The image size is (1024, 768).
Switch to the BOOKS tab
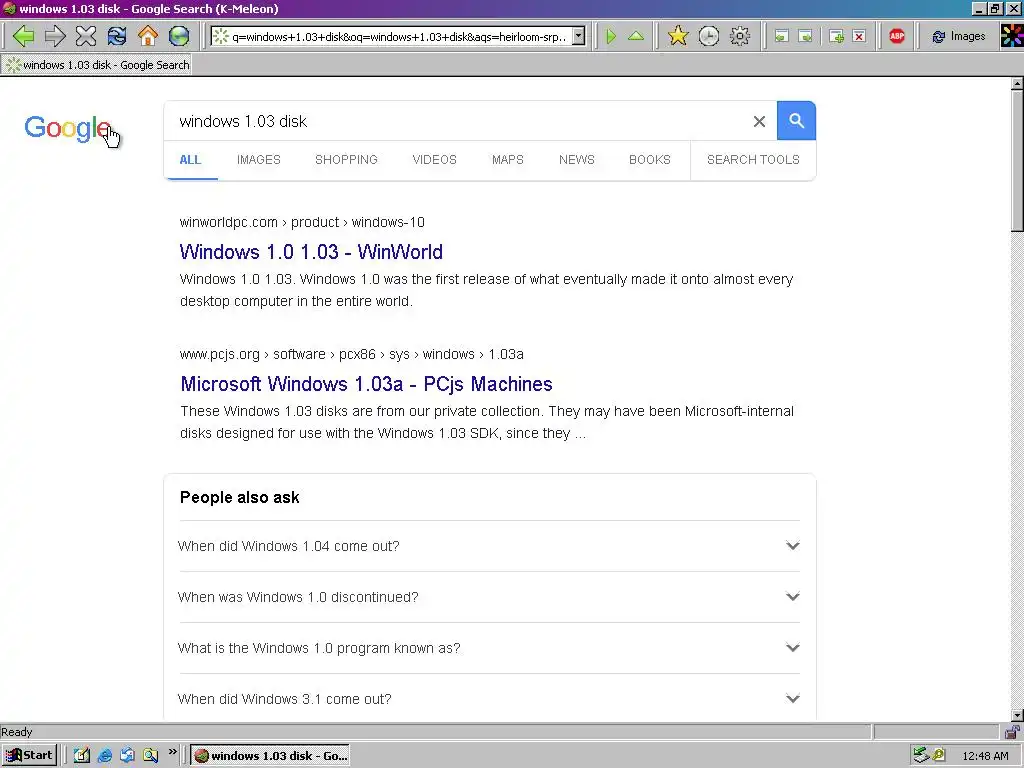(x=650, y=160)
